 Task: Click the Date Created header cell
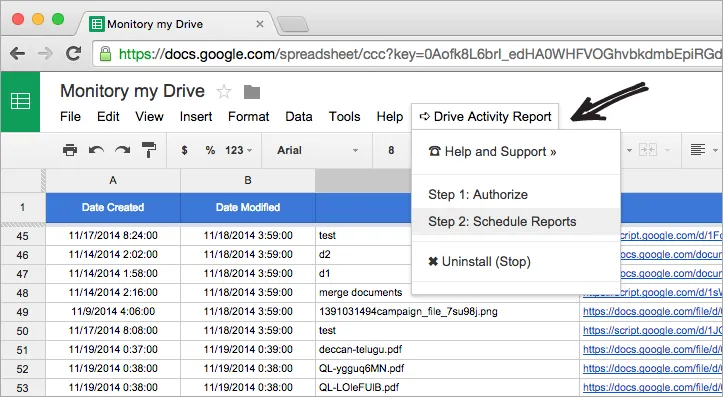[x=113, y=207]
